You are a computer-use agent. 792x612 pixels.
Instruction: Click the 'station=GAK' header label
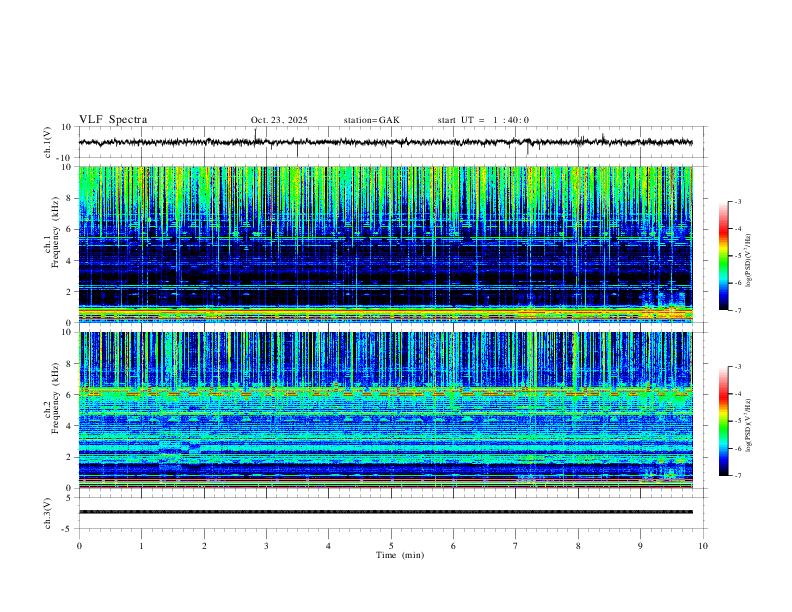click(371, 120)
